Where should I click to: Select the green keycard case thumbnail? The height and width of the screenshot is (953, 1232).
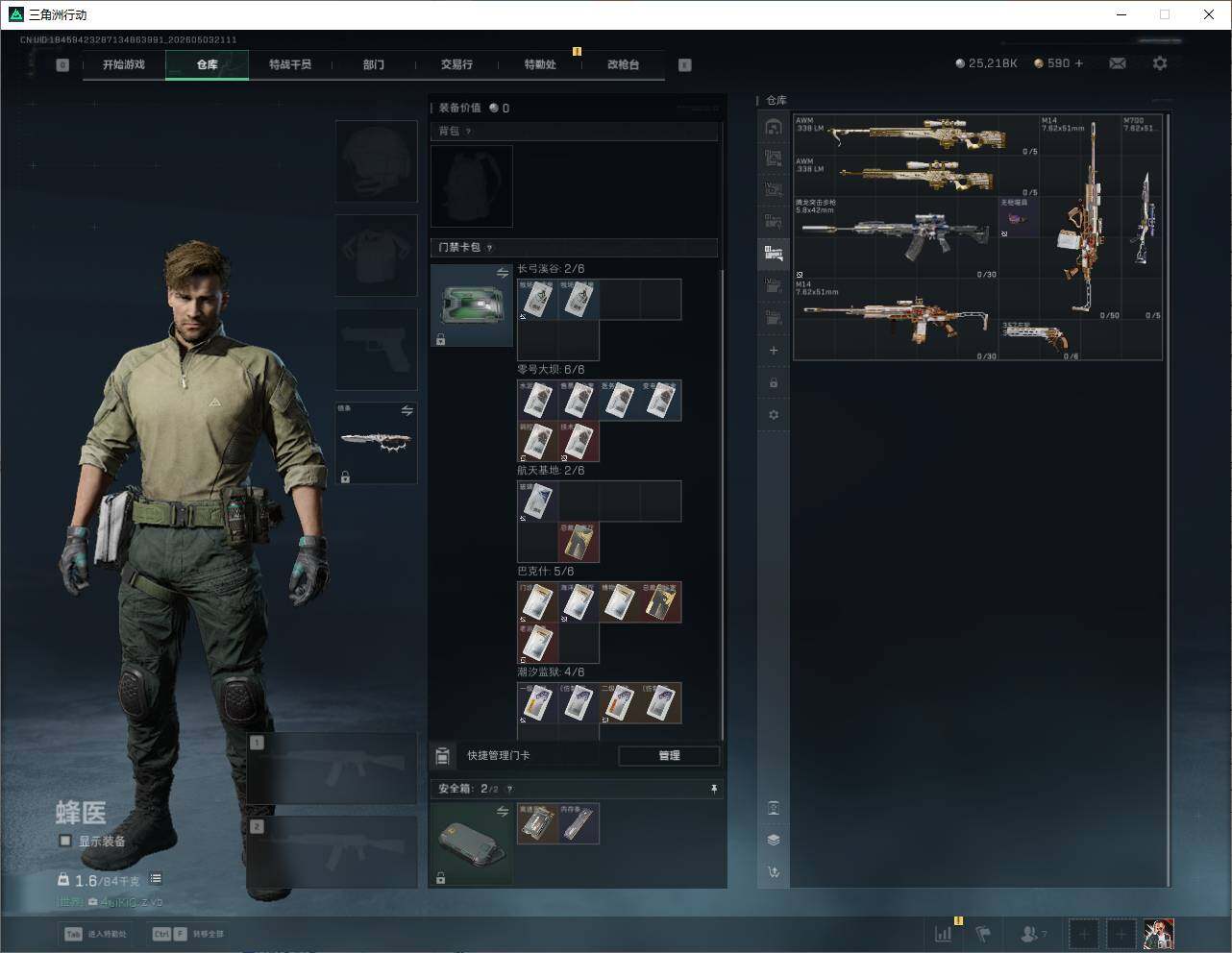pyautogui.click(x=472, y=305)
